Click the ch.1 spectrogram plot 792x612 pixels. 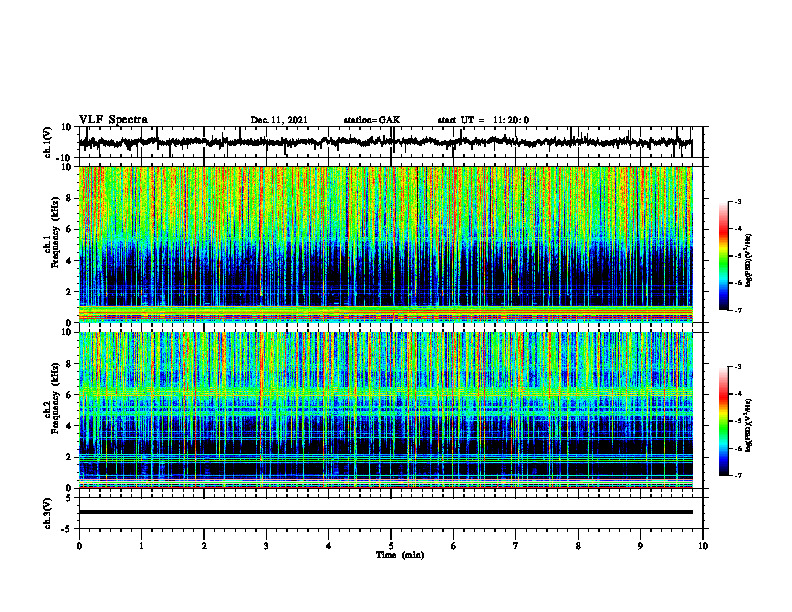pos(385,244)
